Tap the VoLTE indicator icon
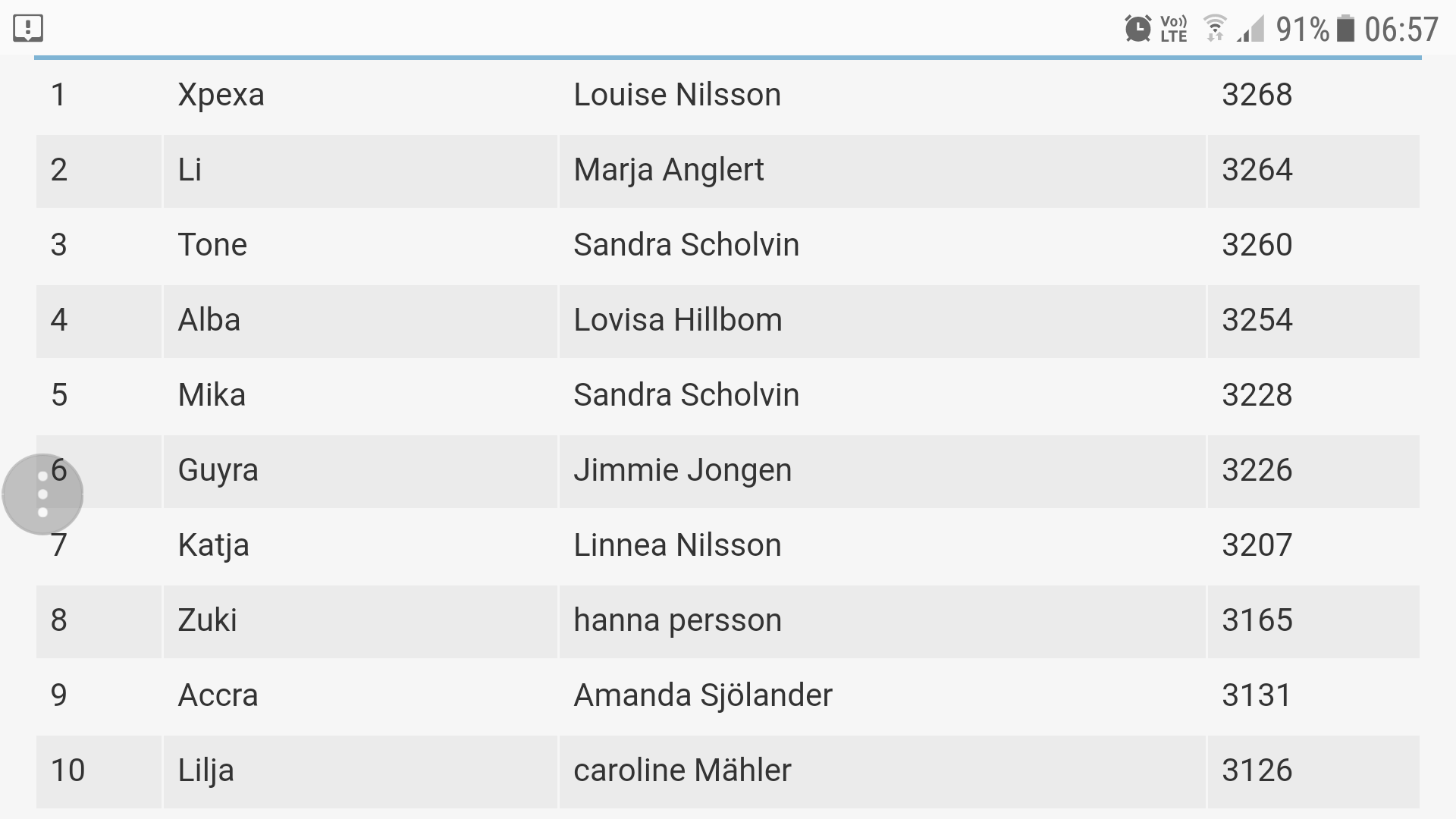This screenshot has width=1456, height=819. pyautogui.click(x=1173, y=29)
